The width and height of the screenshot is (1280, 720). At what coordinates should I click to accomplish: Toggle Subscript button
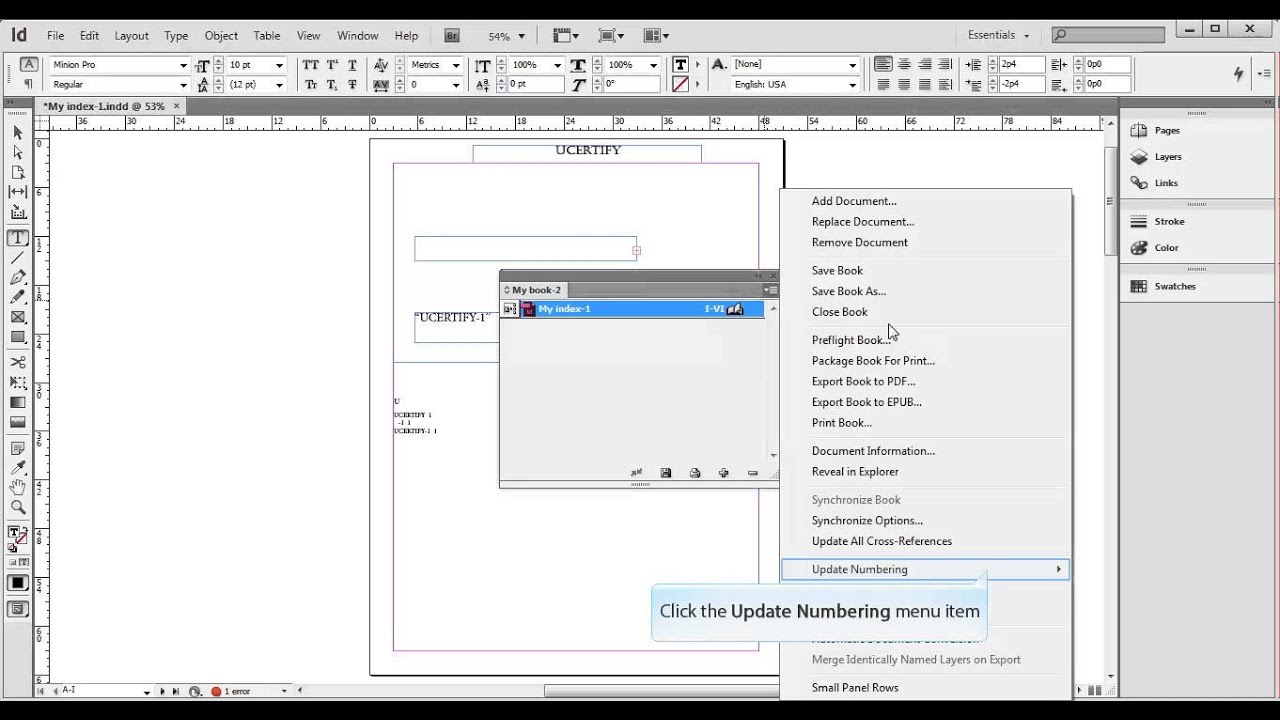tap(331, 85)
